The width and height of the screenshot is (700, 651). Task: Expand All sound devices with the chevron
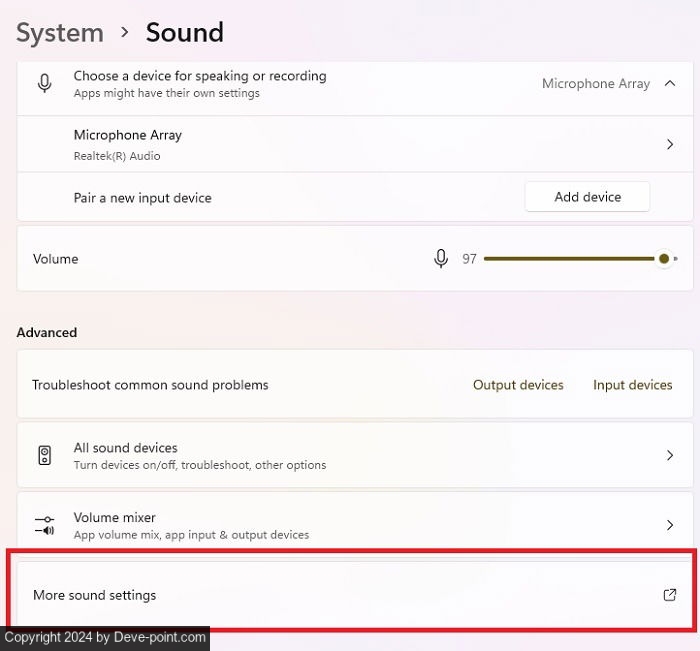click(670, 456)
